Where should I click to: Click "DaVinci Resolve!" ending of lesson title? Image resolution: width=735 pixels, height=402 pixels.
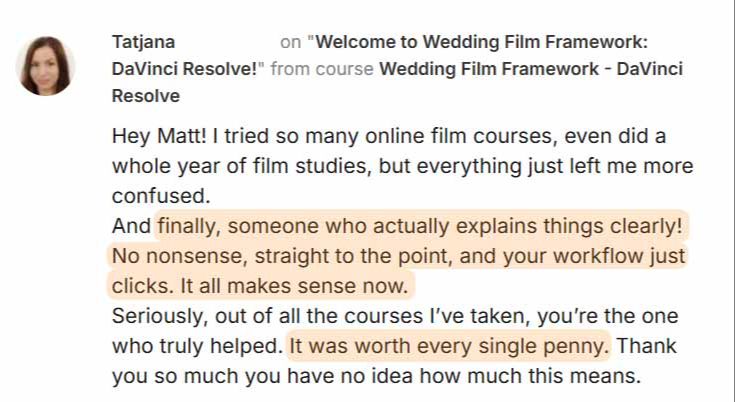click(186, 69)
